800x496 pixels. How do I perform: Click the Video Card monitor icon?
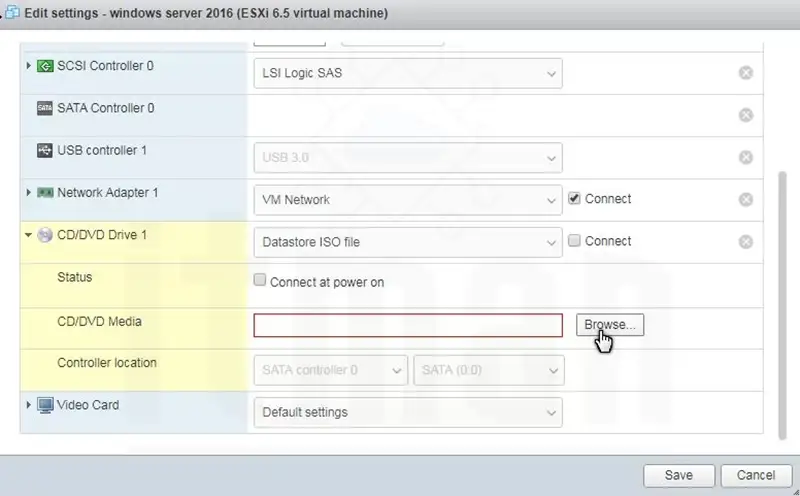(x=45, y=406)
